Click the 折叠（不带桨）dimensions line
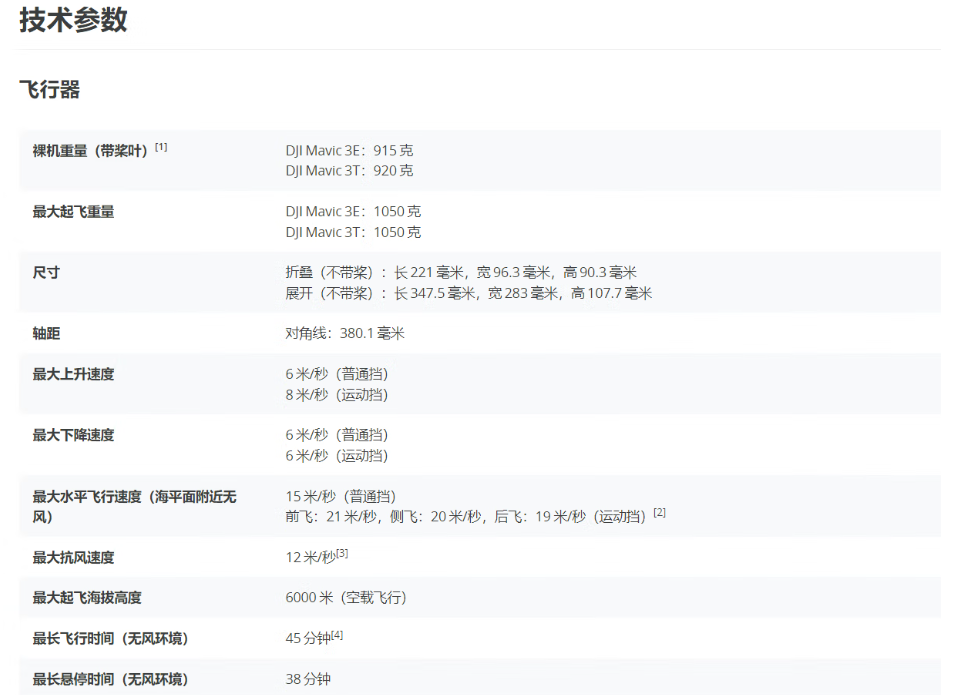This screenshot has width=955, height=695. click(x=461, y=272)
